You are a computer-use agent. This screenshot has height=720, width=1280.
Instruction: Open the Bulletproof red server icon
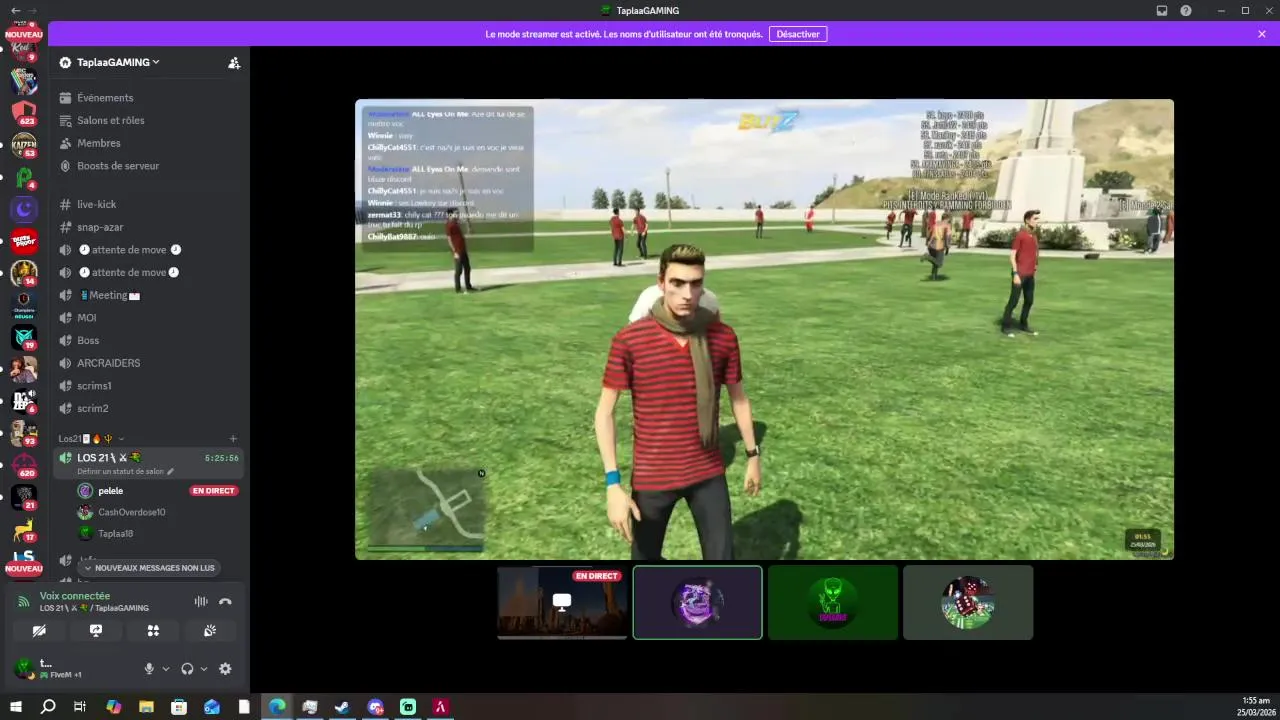click(24, 240)
